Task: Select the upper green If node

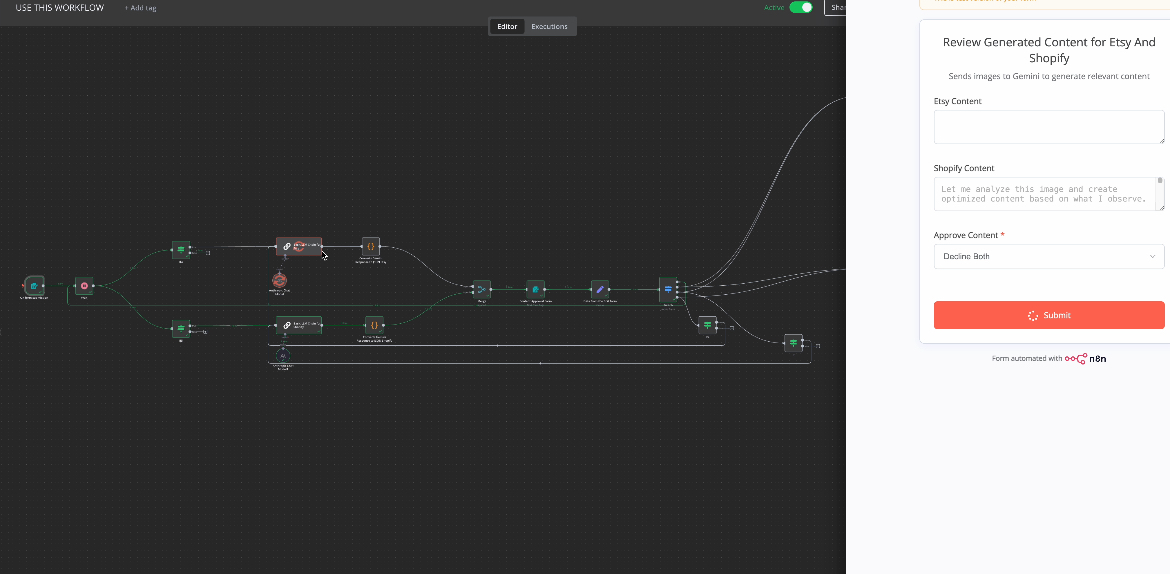Action: click(x=180, y=249)
